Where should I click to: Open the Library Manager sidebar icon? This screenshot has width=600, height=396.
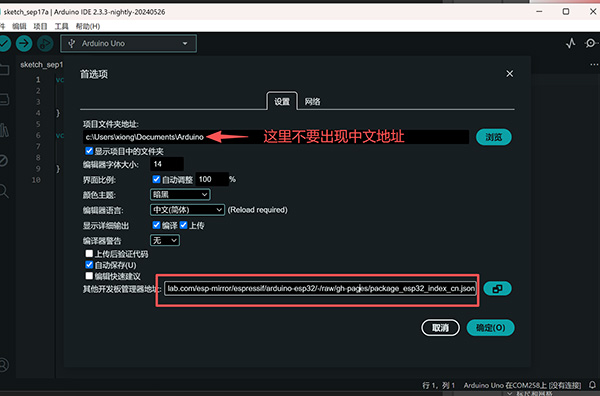click(4, 130)
